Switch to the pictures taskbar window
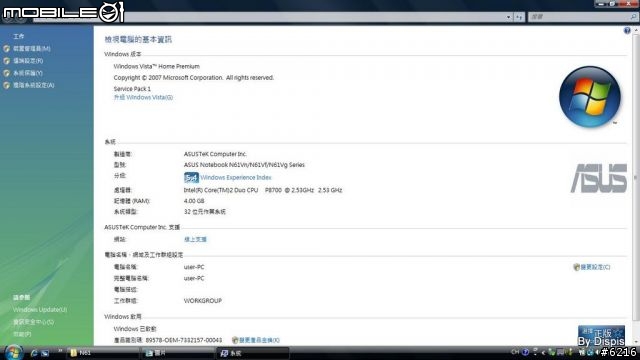 (178, 353)
